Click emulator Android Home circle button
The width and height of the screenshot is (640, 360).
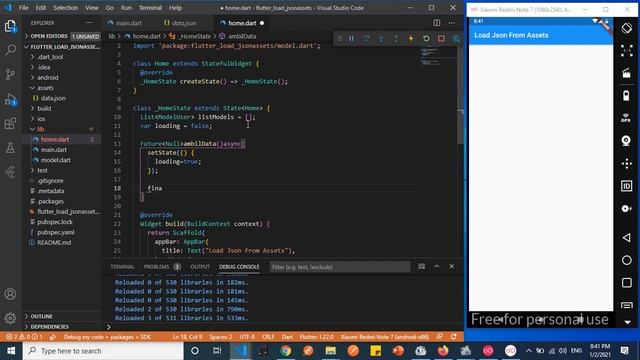627,260
